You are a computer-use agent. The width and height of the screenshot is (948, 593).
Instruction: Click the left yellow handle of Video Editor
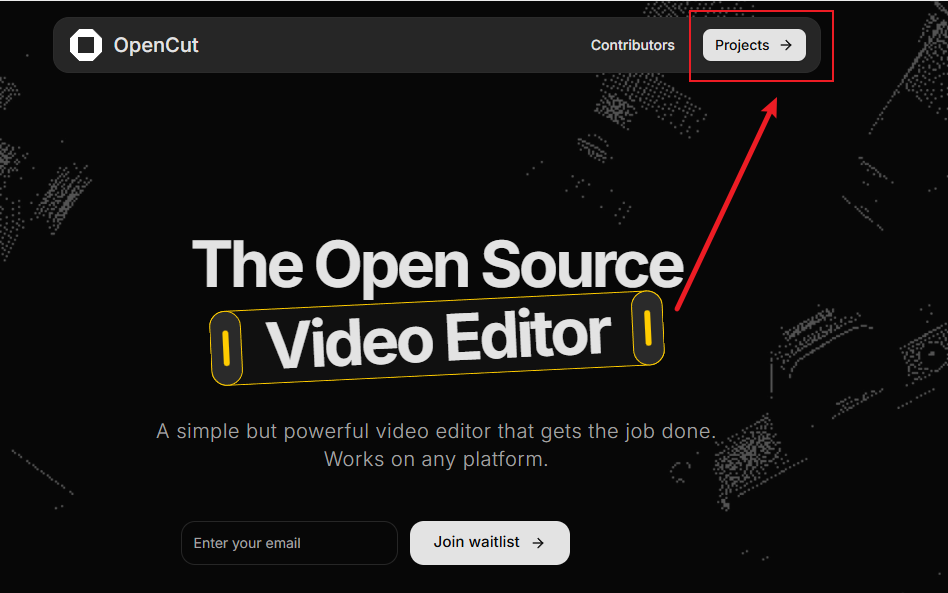[x=226, y=348]
